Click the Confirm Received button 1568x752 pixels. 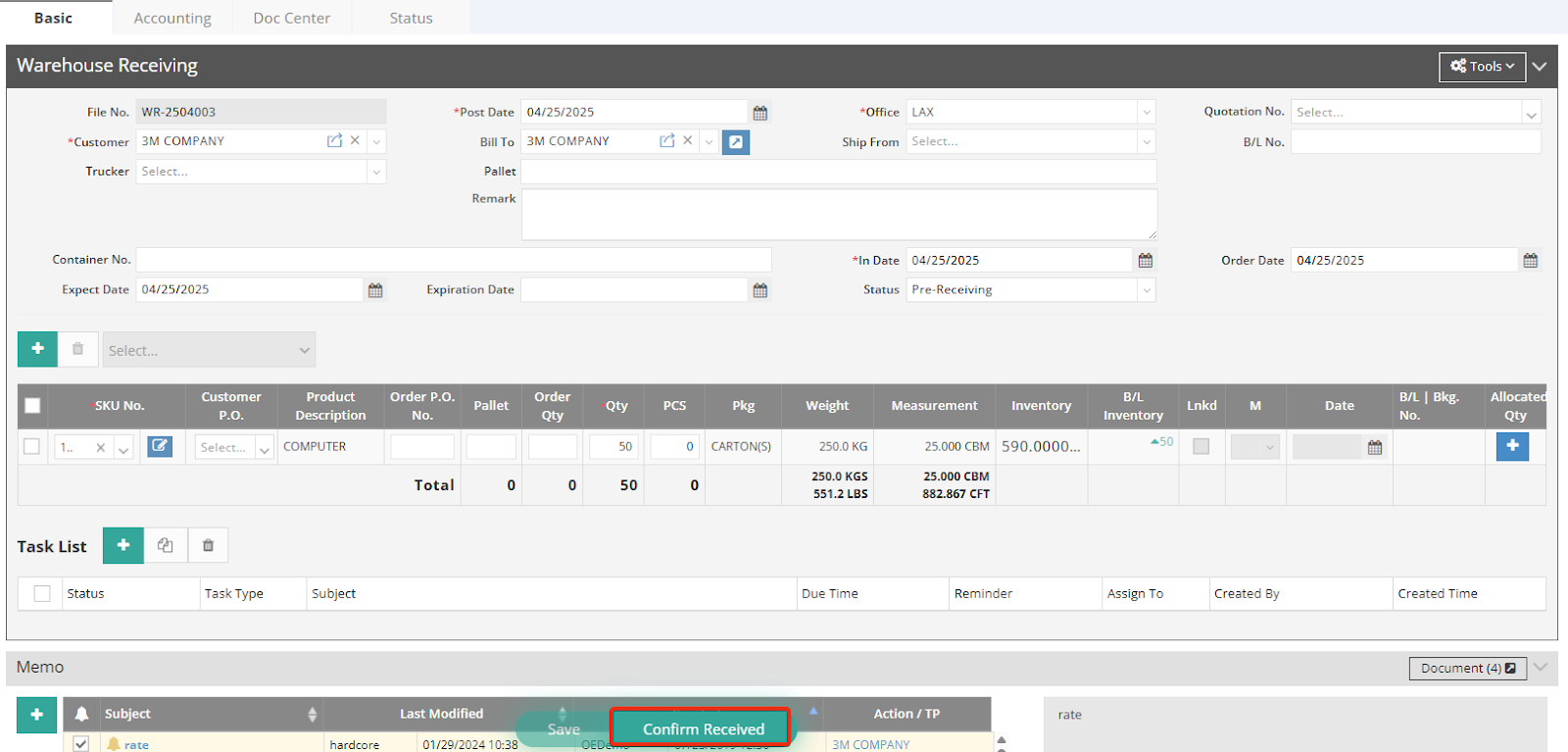(x=702, y=728)
